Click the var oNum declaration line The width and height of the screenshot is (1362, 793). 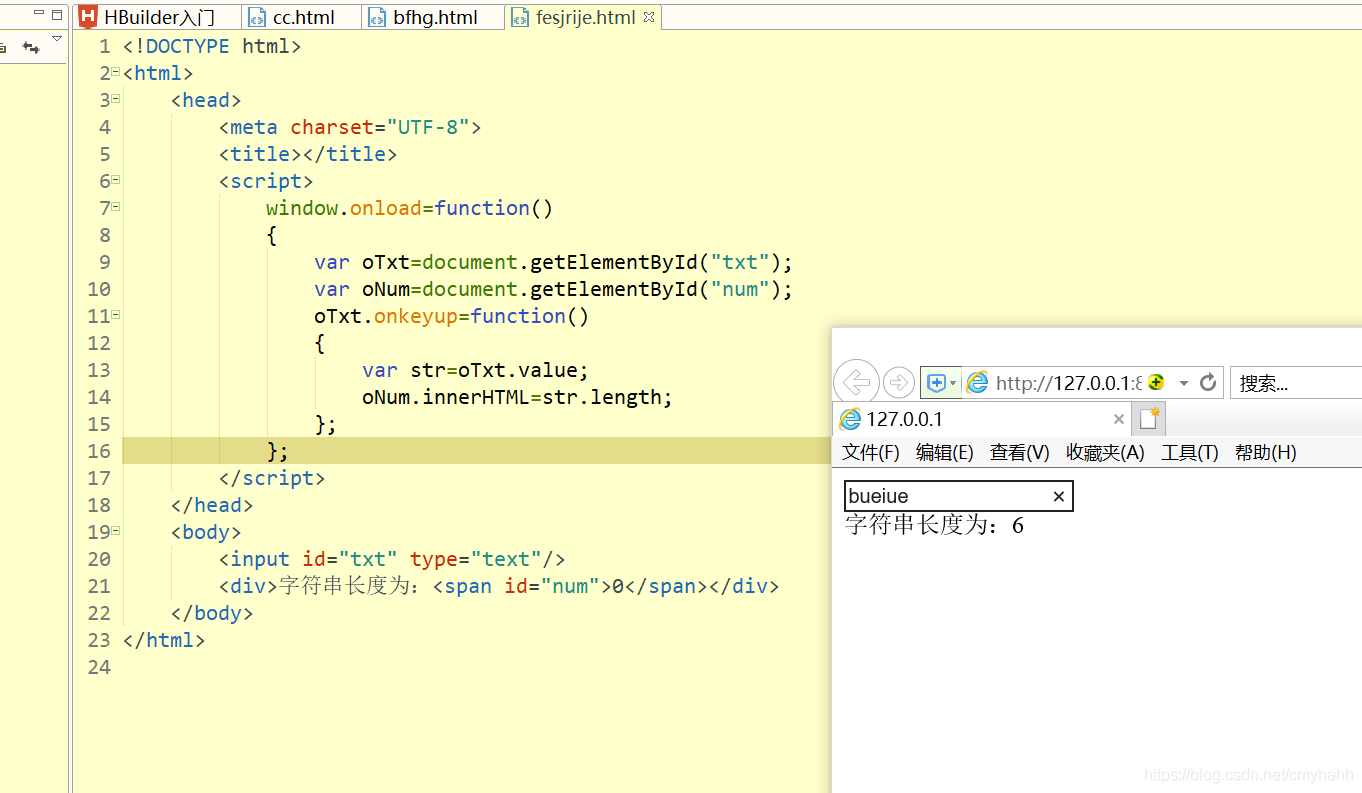tap(553, 289)
